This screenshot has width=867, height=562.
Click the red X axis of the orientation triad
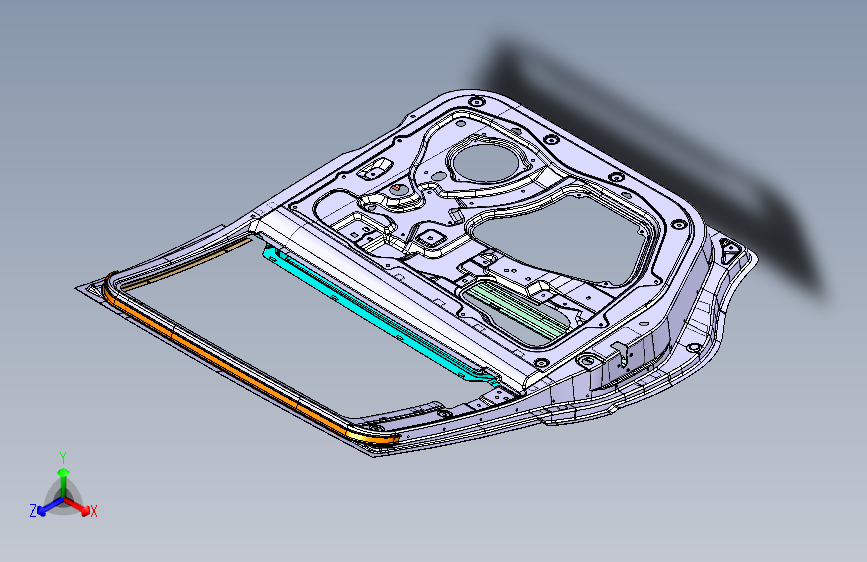(x=77, y=506)
